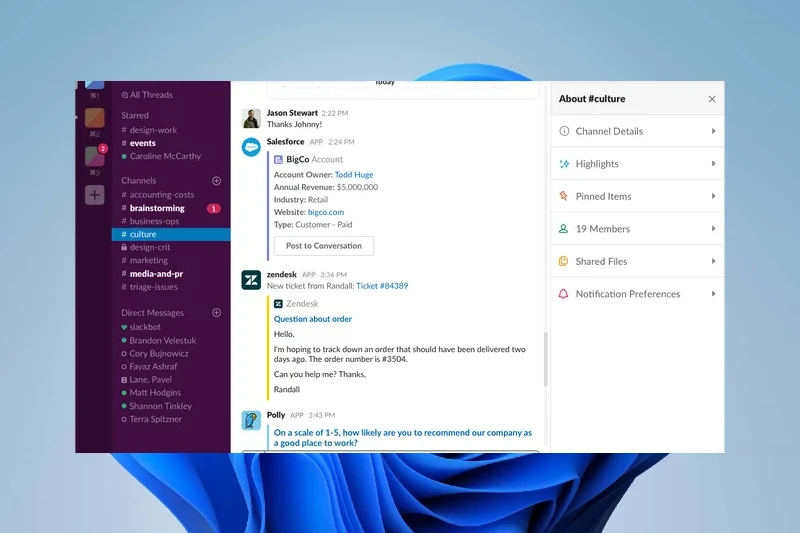Select the triage-issues channel
The image size is (800, 533).
click(149, 287)
